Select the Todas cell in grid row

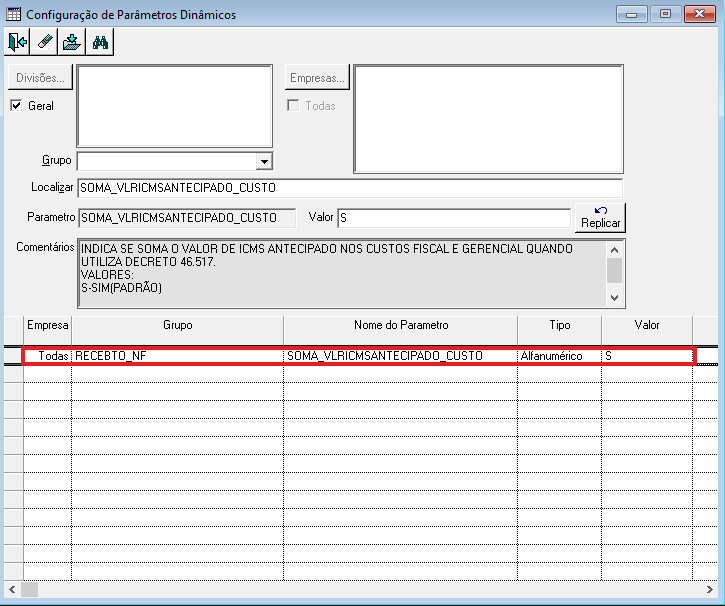[48, 355]
